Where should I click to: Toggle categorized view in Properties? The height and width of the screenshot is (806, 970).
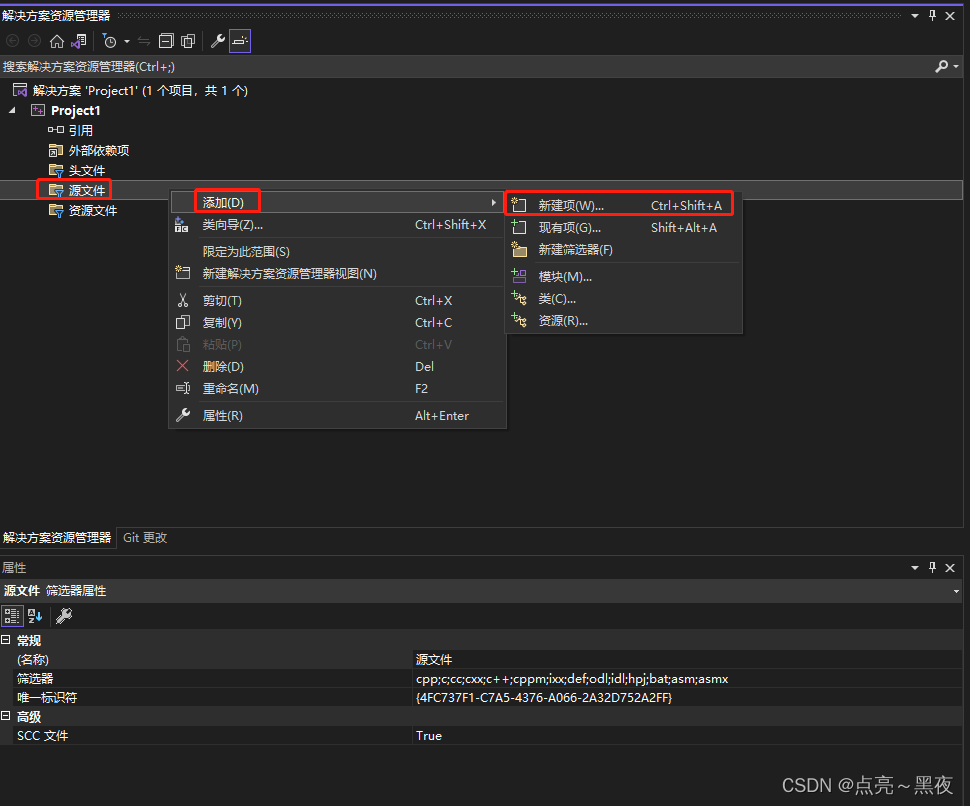12,616
